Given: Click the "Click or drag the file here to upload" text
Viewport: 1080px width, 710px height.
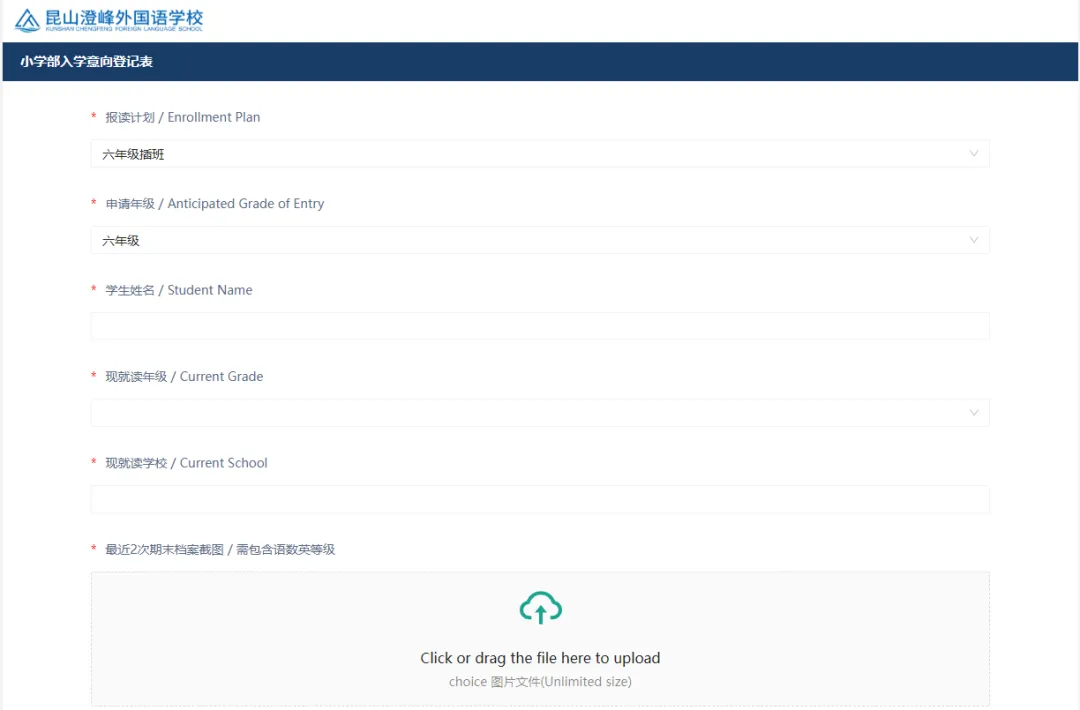Looking at the screenshot, I should point(540,658).
